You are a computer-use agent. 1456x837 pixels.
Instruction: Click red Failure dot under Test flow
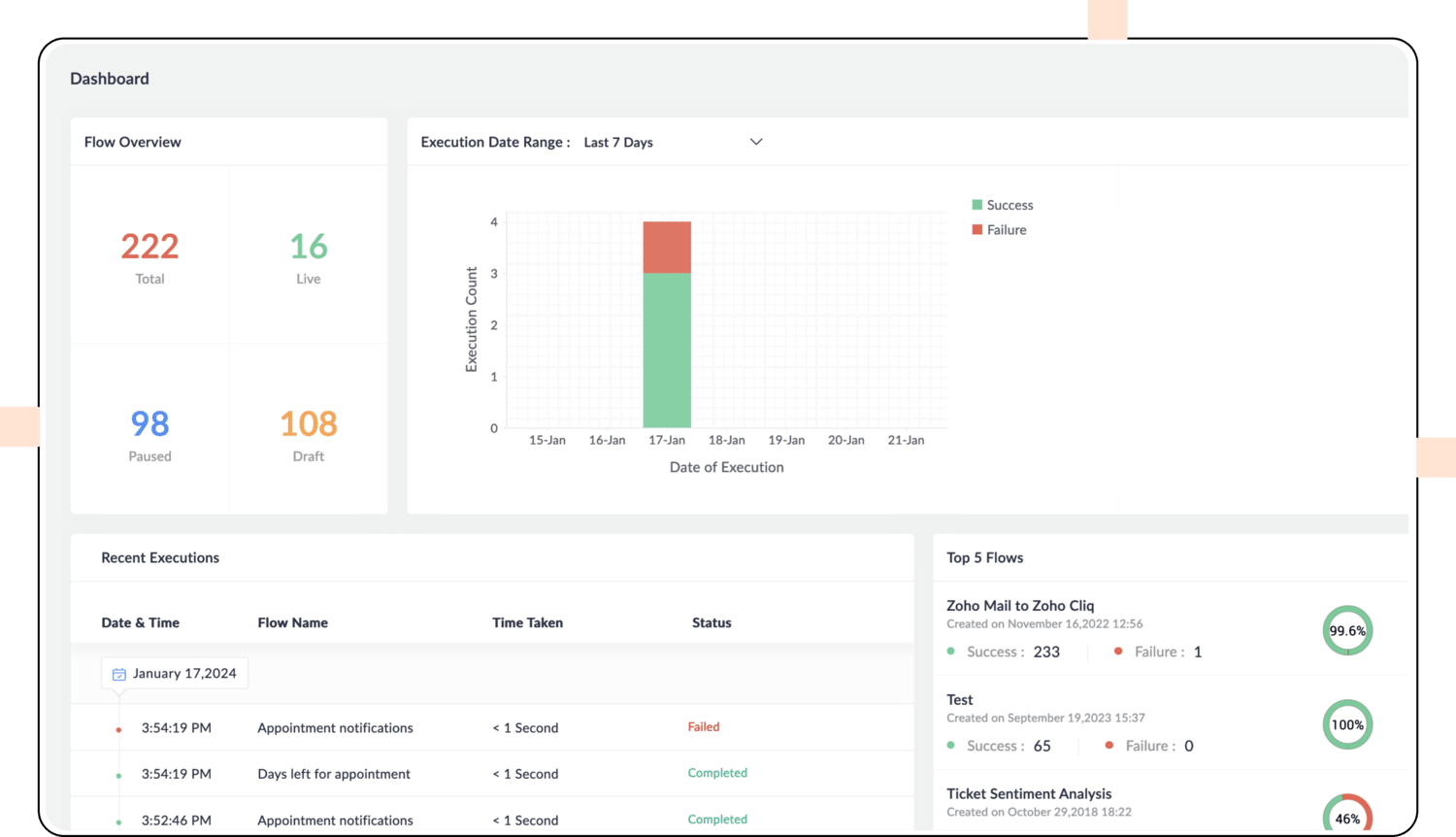coord(1109,746)
